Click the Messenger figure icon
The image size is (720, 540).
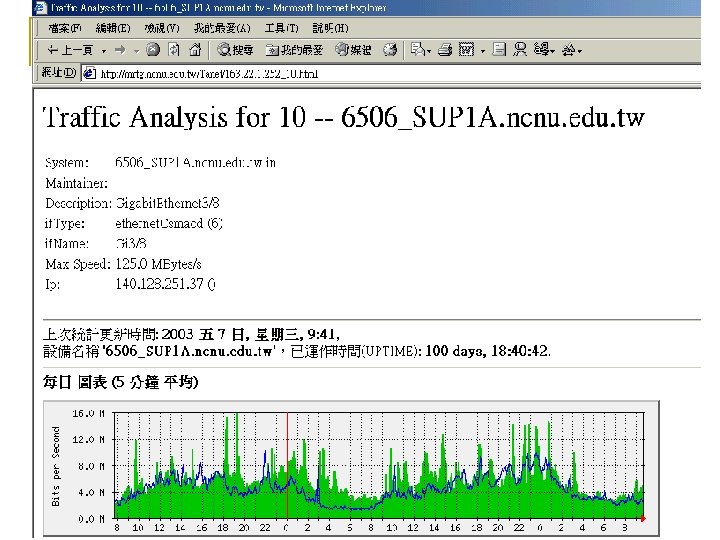coord(520,50)
